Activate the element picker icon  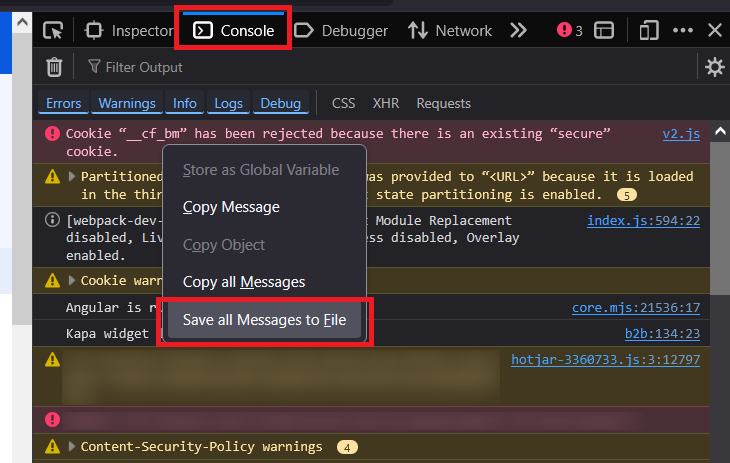53,31
